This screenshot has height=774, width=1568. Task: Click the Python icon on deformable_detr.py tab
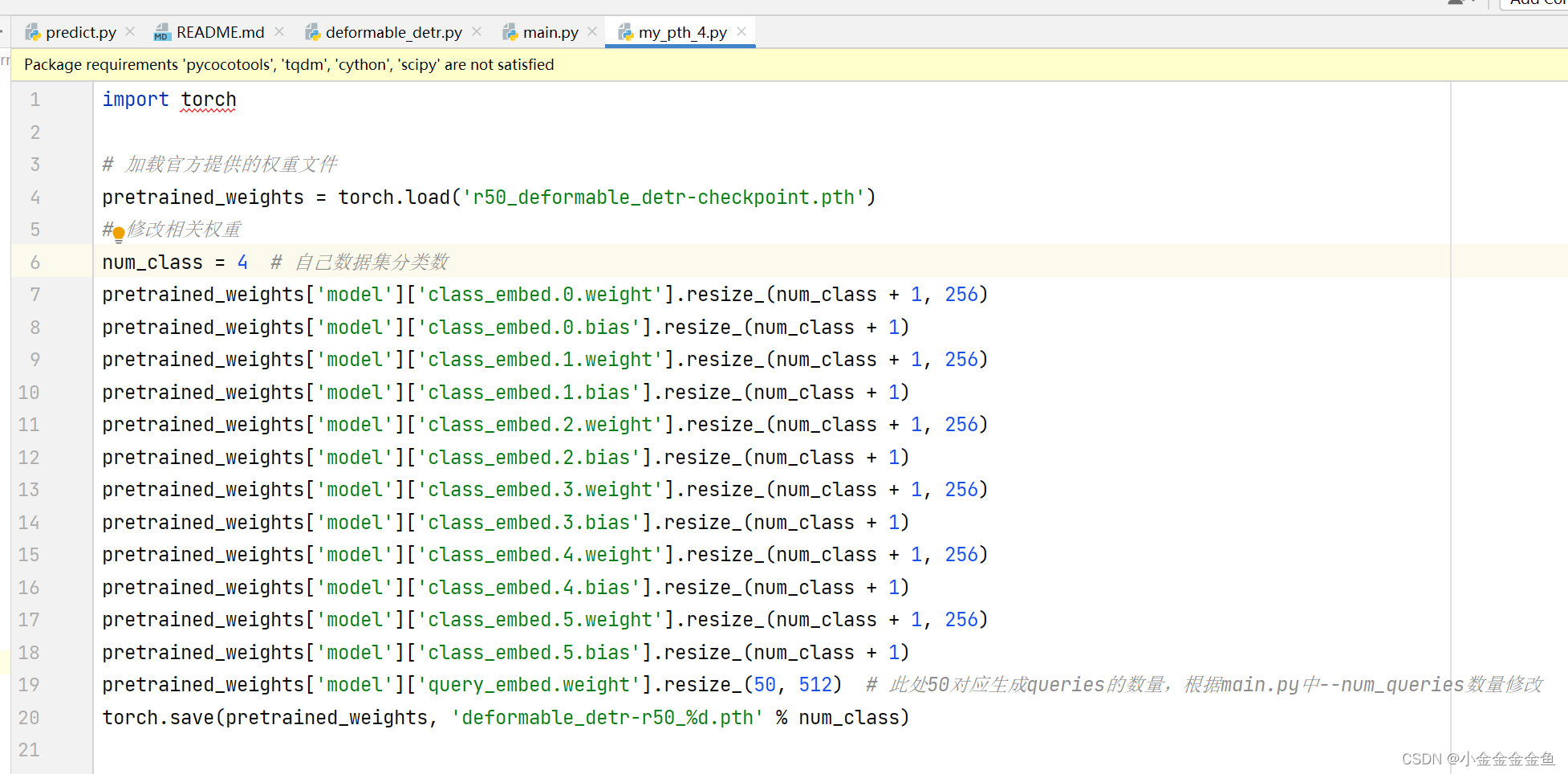click(x=312, y=32)
